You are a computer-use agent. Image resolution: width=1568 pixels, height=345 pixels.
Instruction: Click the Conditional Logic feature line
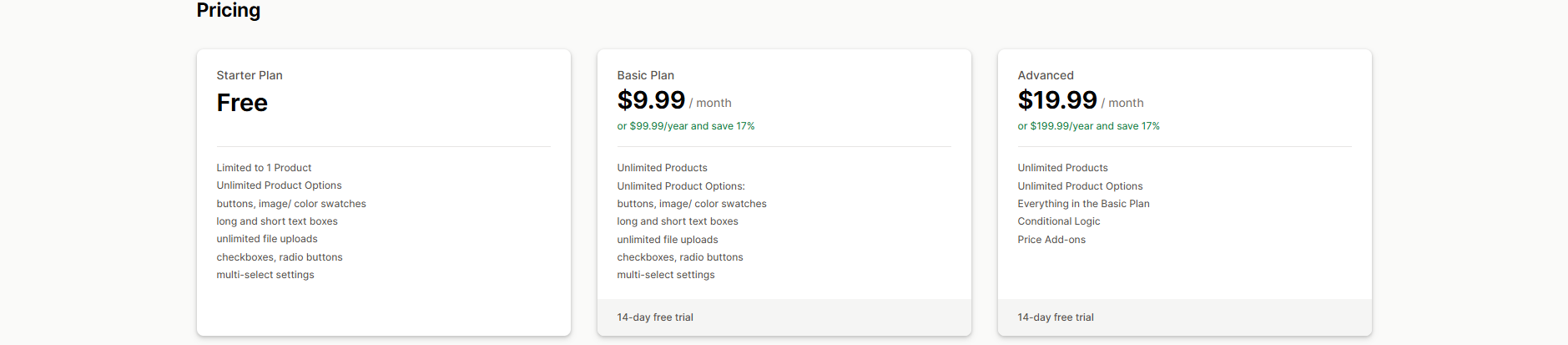(x=1058, y=221)
